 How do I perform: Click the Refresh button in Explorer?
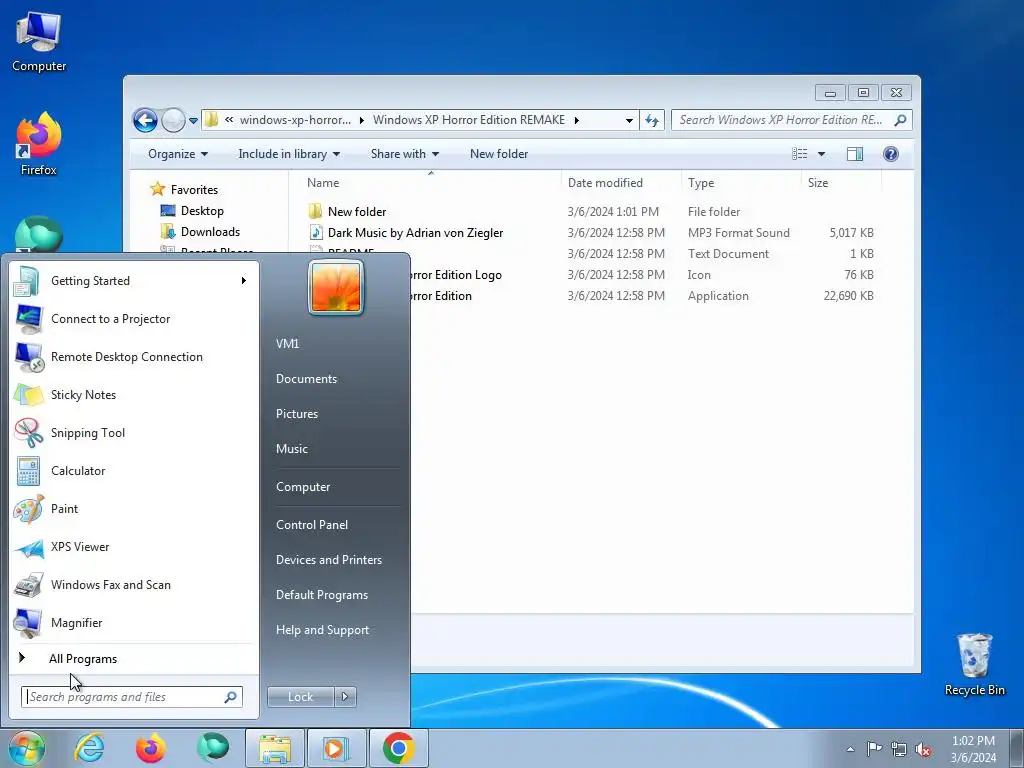click(x=652, y=120)
